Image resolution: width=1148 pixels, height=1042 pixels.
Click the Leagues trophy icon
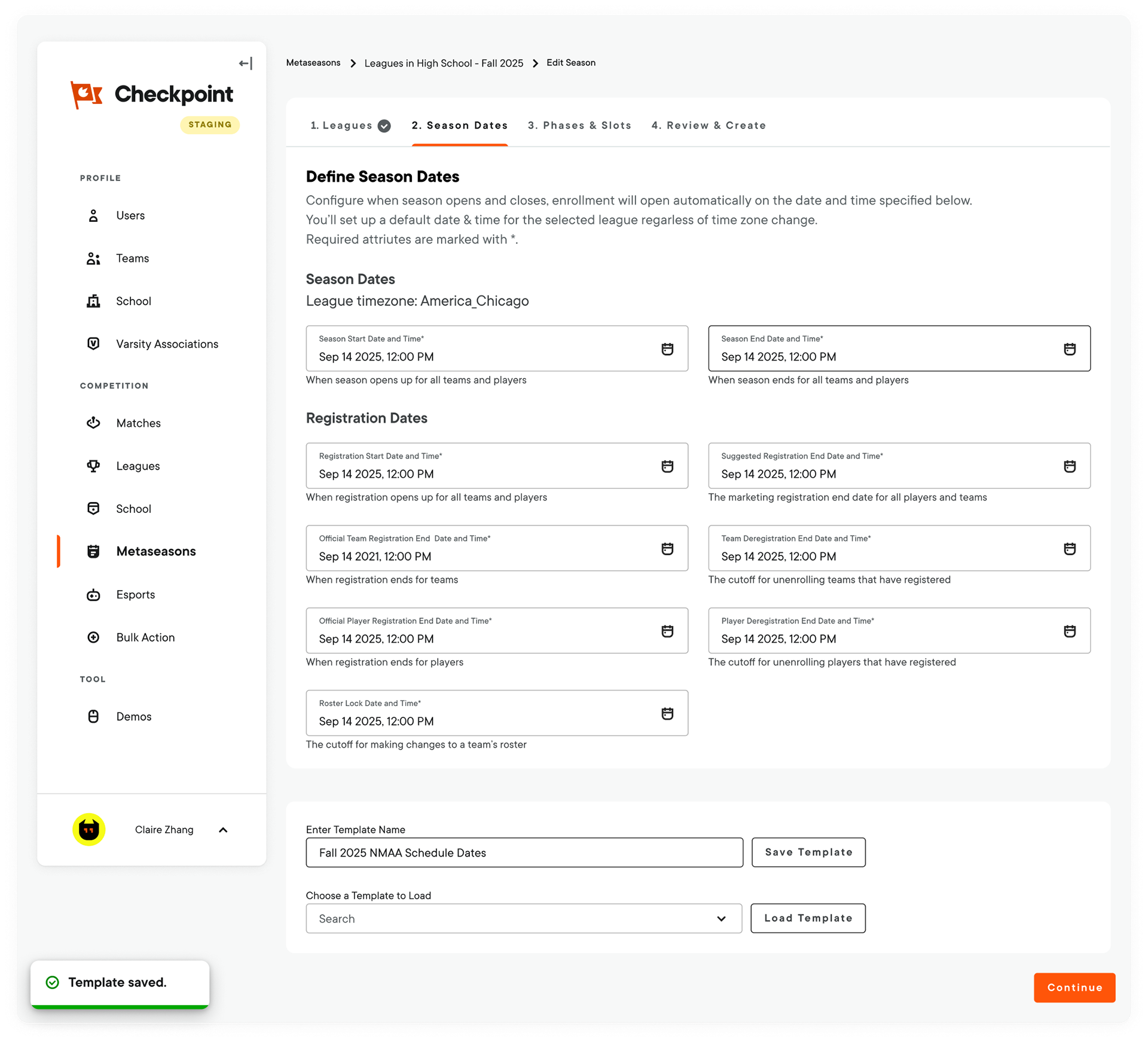[93, 466]
